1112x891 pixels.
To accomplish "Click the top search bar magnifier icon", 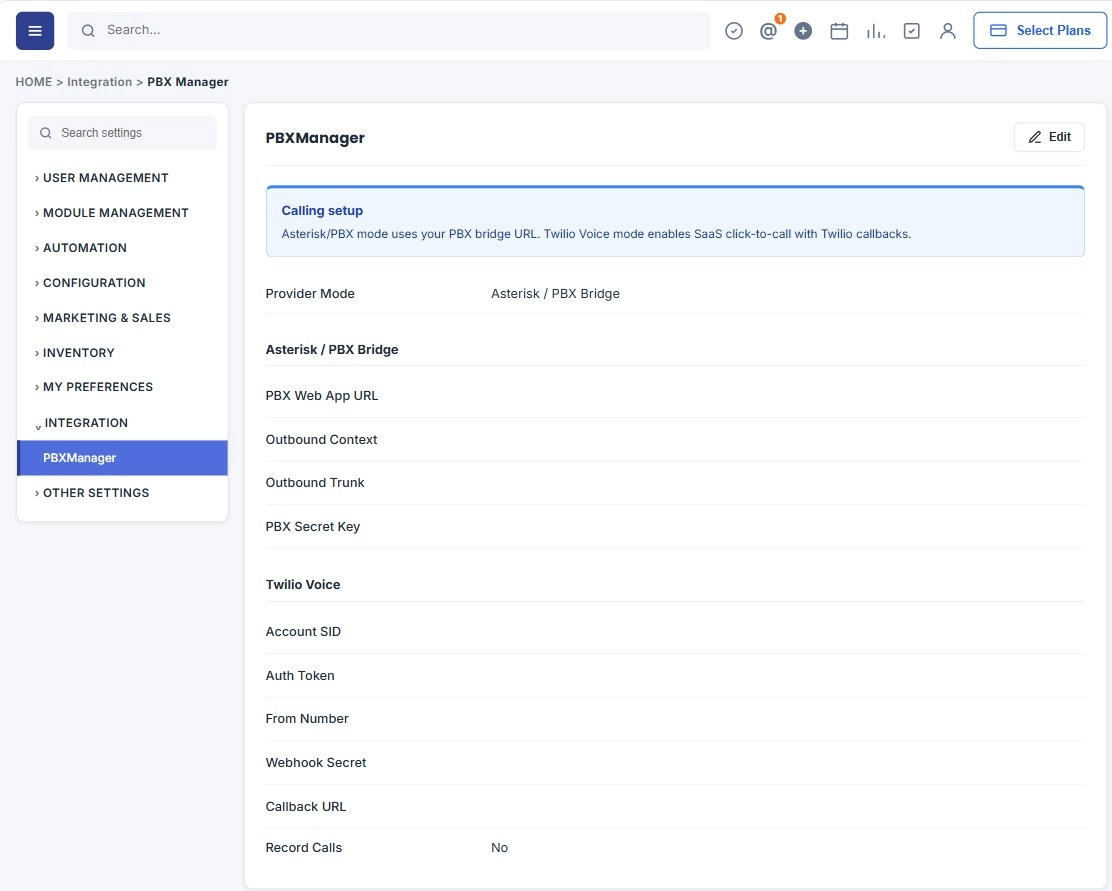I will [x=88, y=31].
